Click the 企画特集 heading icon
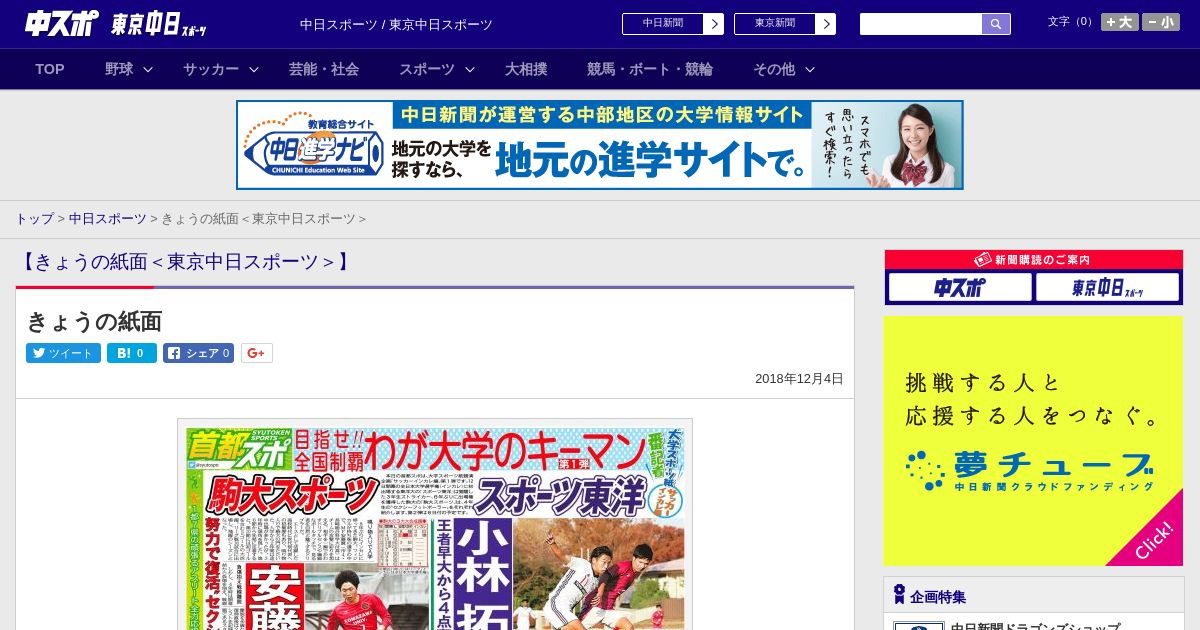This screenshot has width=1200, height=630. 899,594
